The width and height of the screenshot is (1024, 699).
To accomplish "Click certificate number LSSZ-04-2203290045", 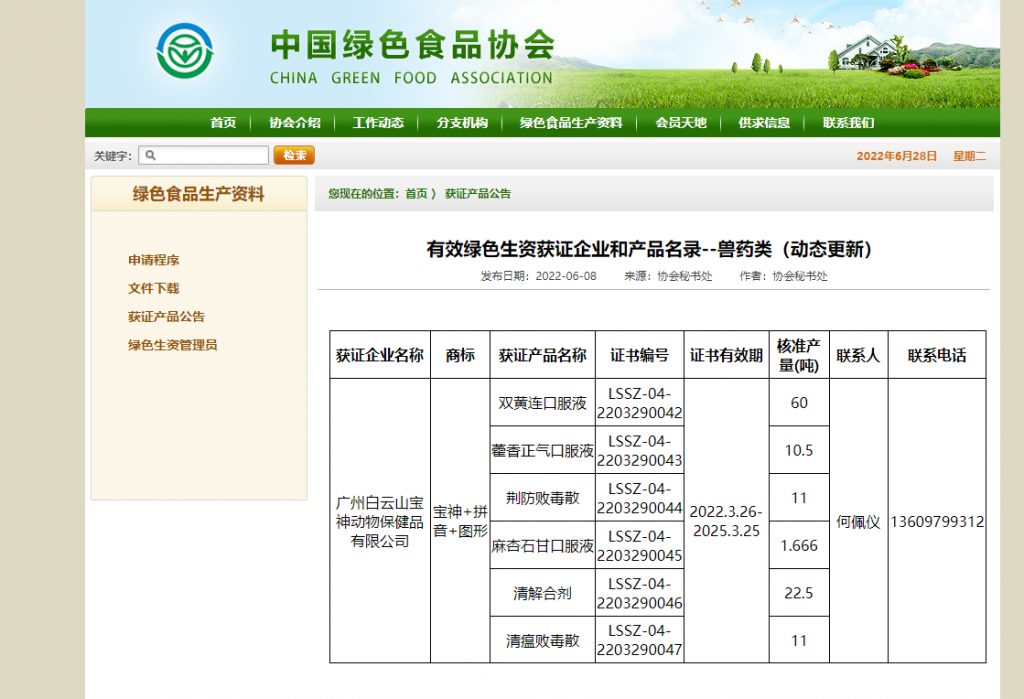I will point(639,546).
